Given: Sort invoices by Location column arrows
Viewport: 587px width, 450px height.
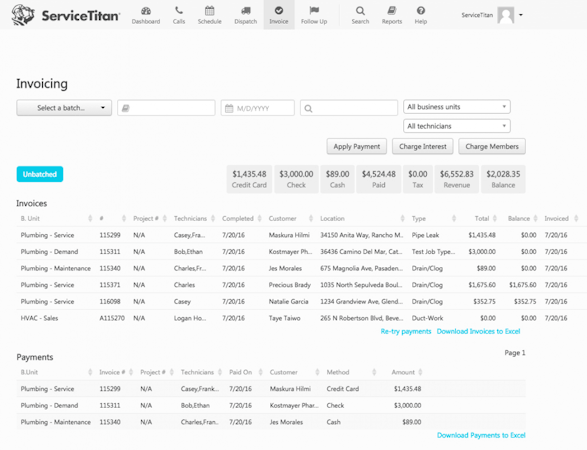Looking at the screenshot, I should 402,218.
